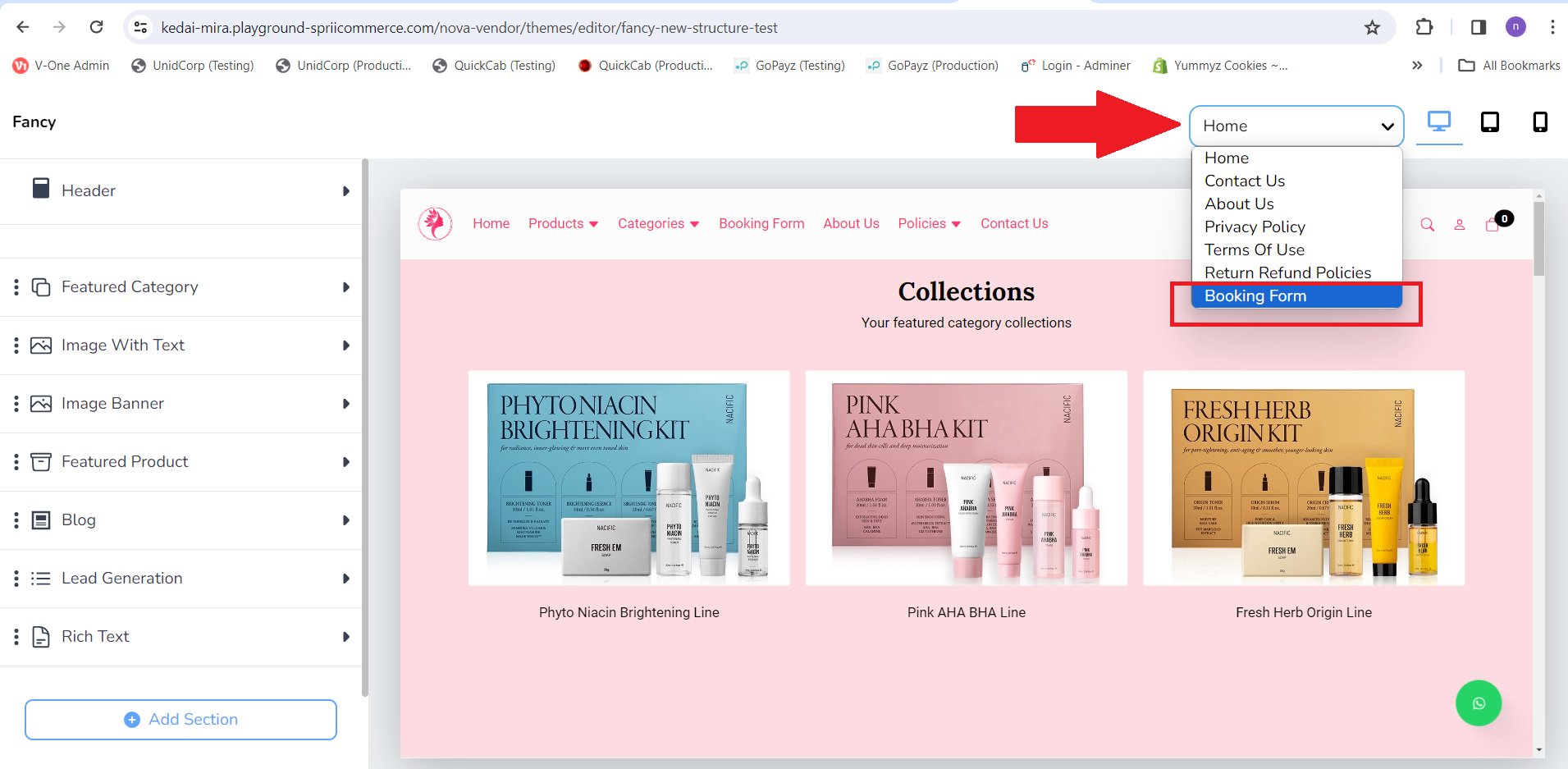Select Privacy Policy in dropdown list

point(1296,227)
